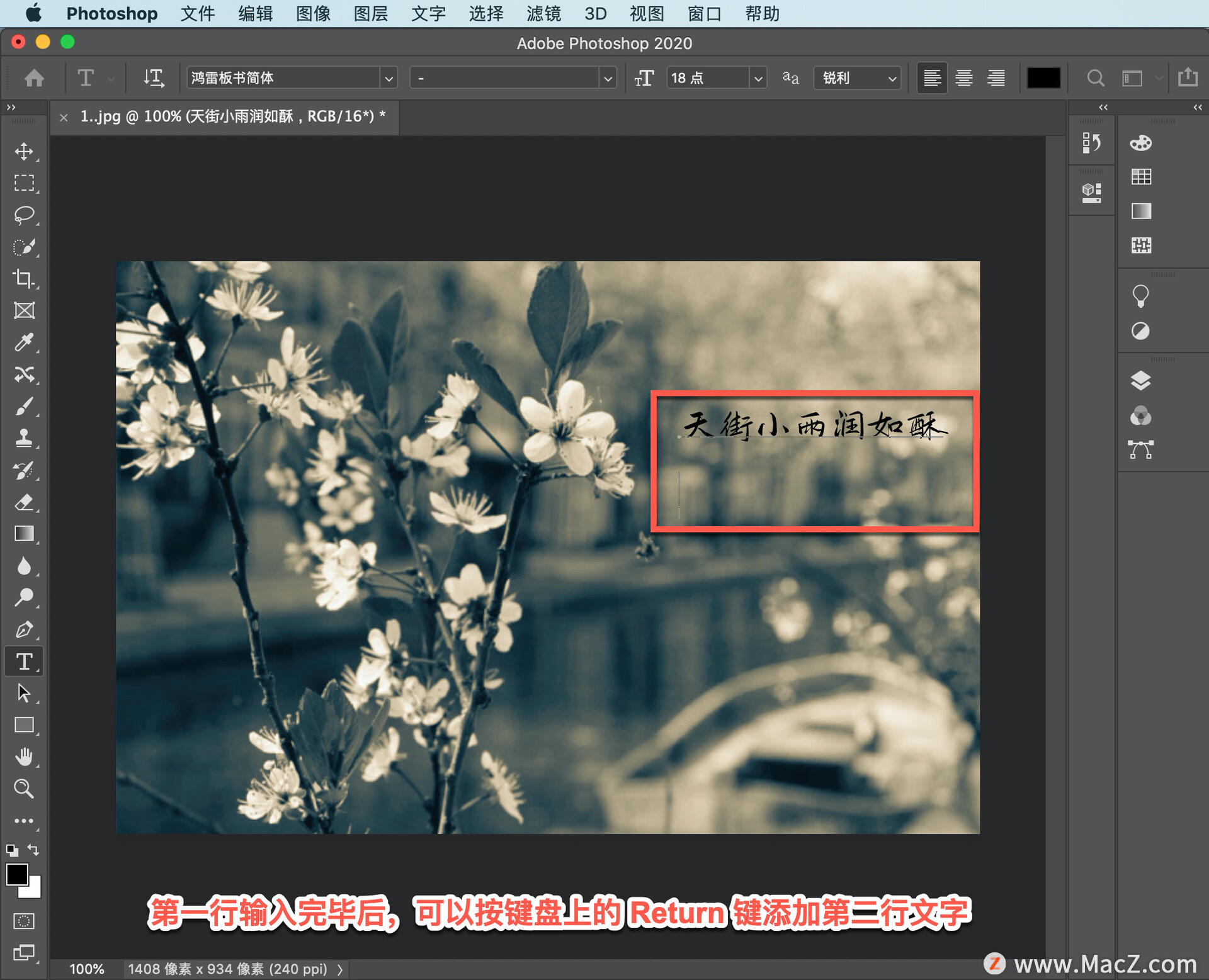
Task: Enable right align text
Action: [x=996, y=78]
